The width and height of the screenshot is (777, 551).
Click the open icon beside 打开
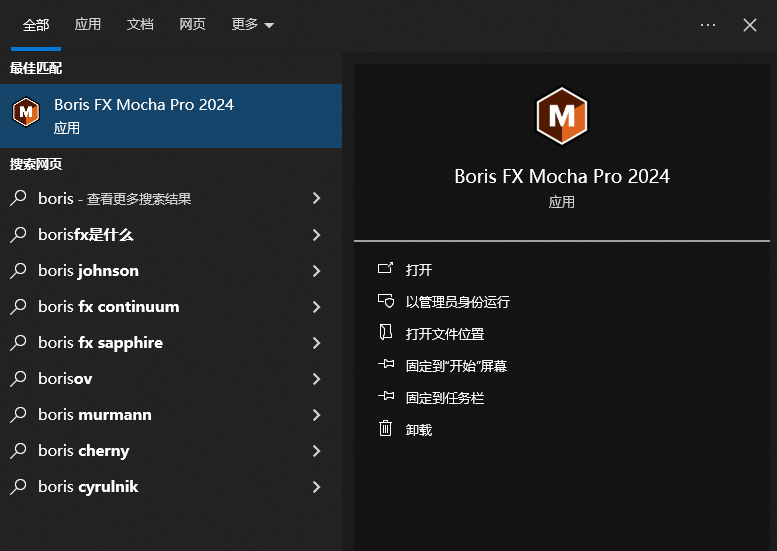[x=386, y=269]
